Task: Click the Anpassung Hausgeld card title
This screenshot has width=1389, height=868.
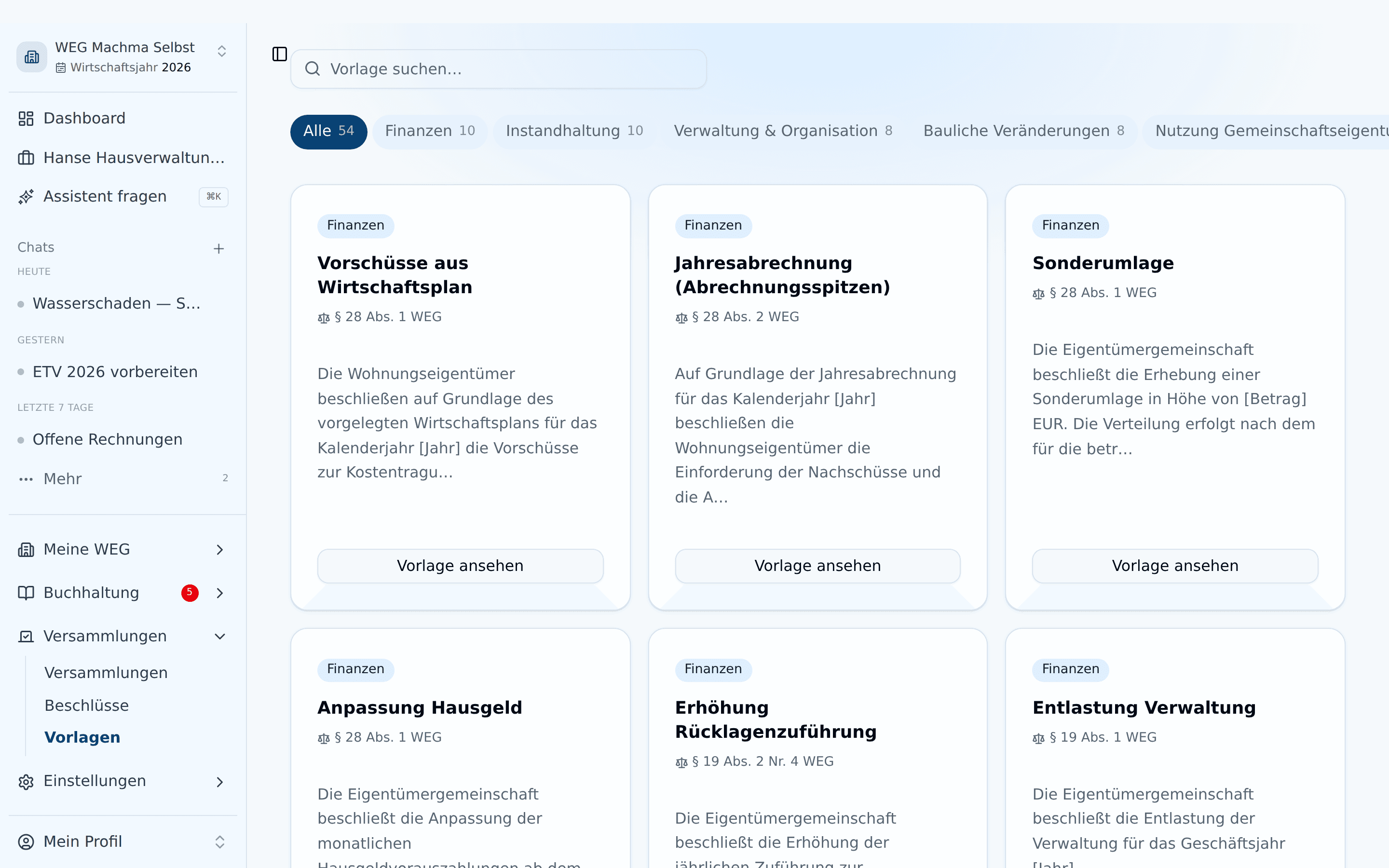Action: (x=420, y=708)
